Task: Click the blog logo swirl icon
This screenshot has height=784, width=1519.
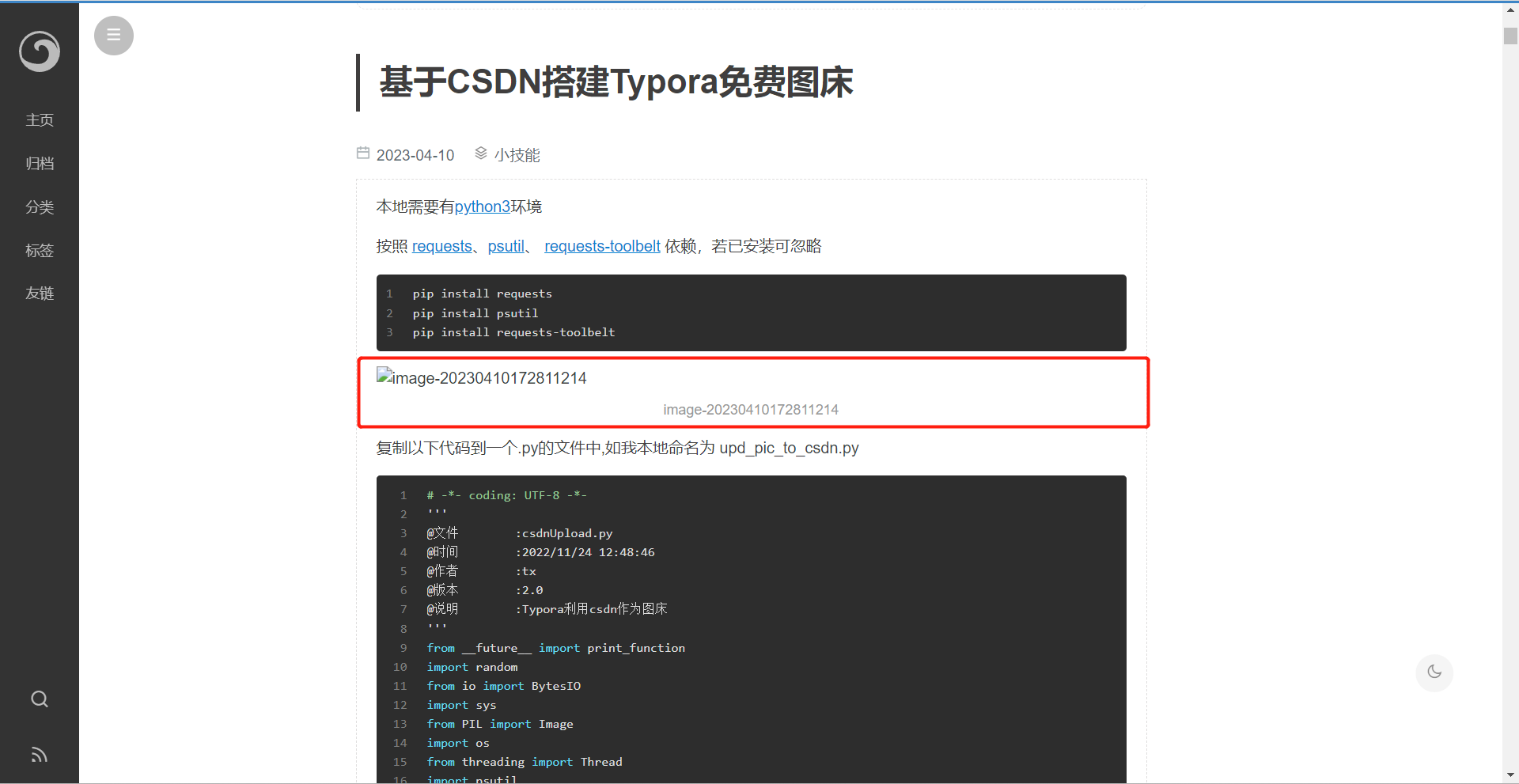Action: tap(40, 51)
